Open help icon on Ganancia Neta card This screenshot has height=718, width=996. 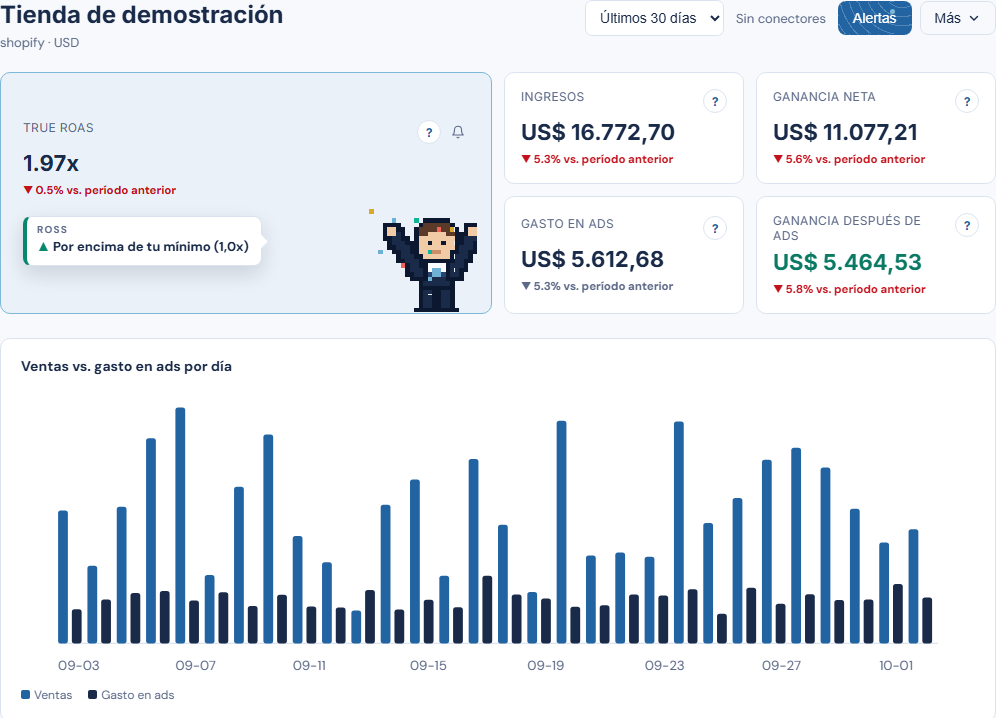coord(967,101)
